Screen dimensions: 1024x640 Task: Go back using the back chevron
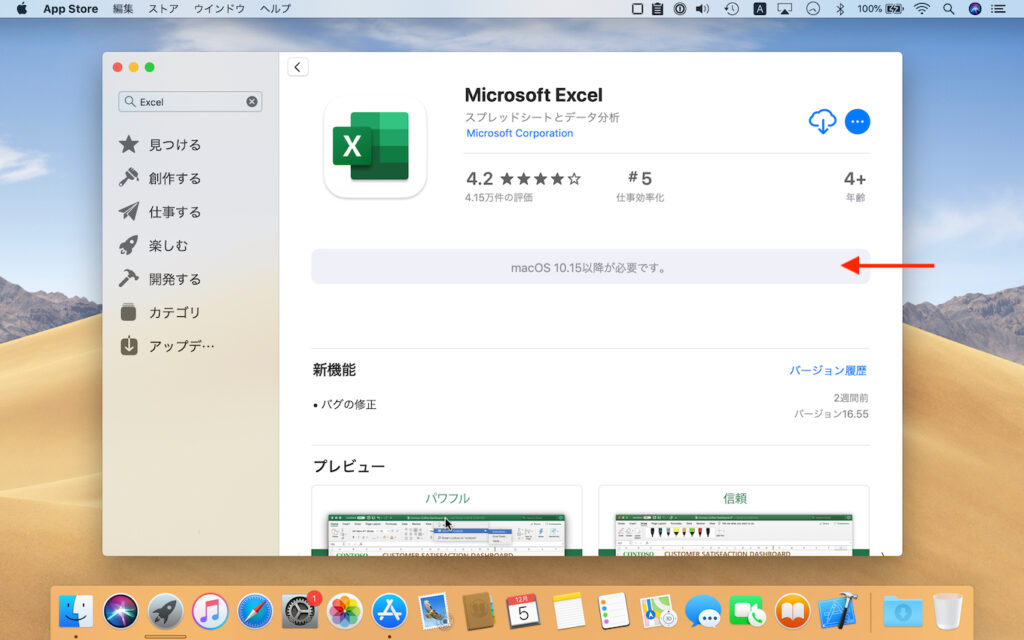[x=297, y=66]
